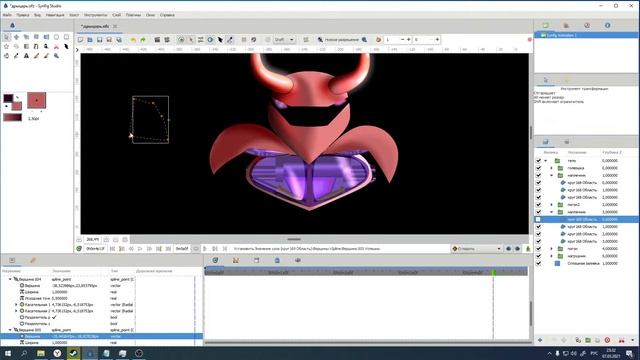This screenshot has height=360, width=640.
Task: Expand Касательная 1 parameter
Action: coord(16,305)
